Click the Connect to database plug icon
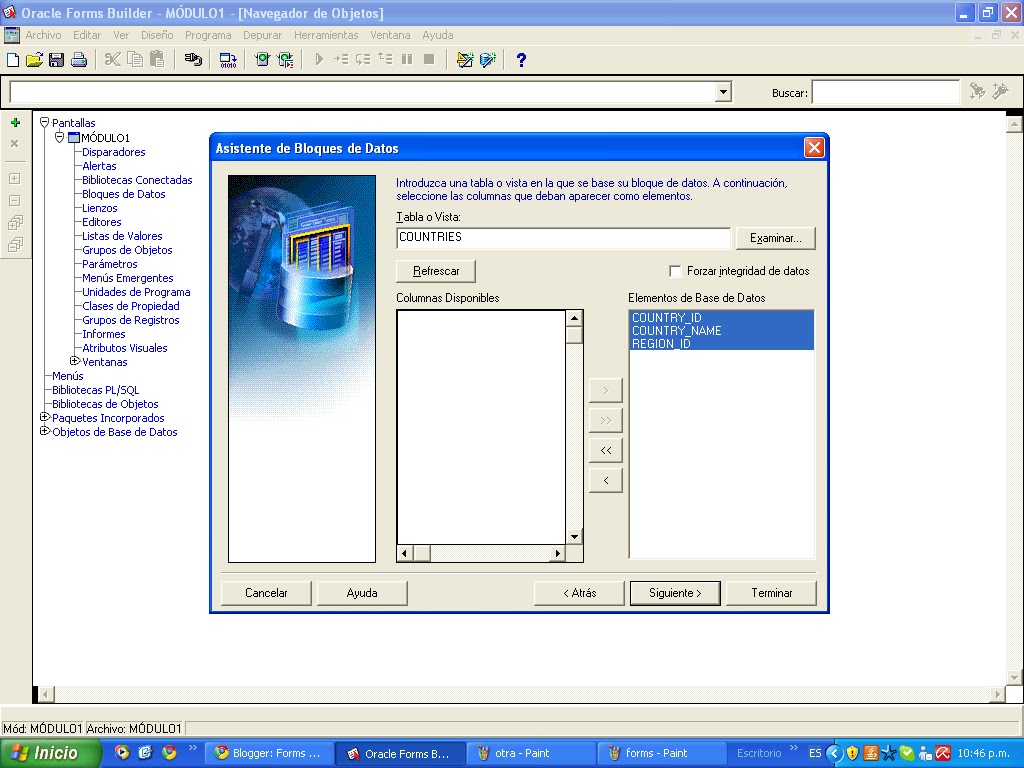The width and height of the screenshot is (1024, 768). [x=193, y=60]
